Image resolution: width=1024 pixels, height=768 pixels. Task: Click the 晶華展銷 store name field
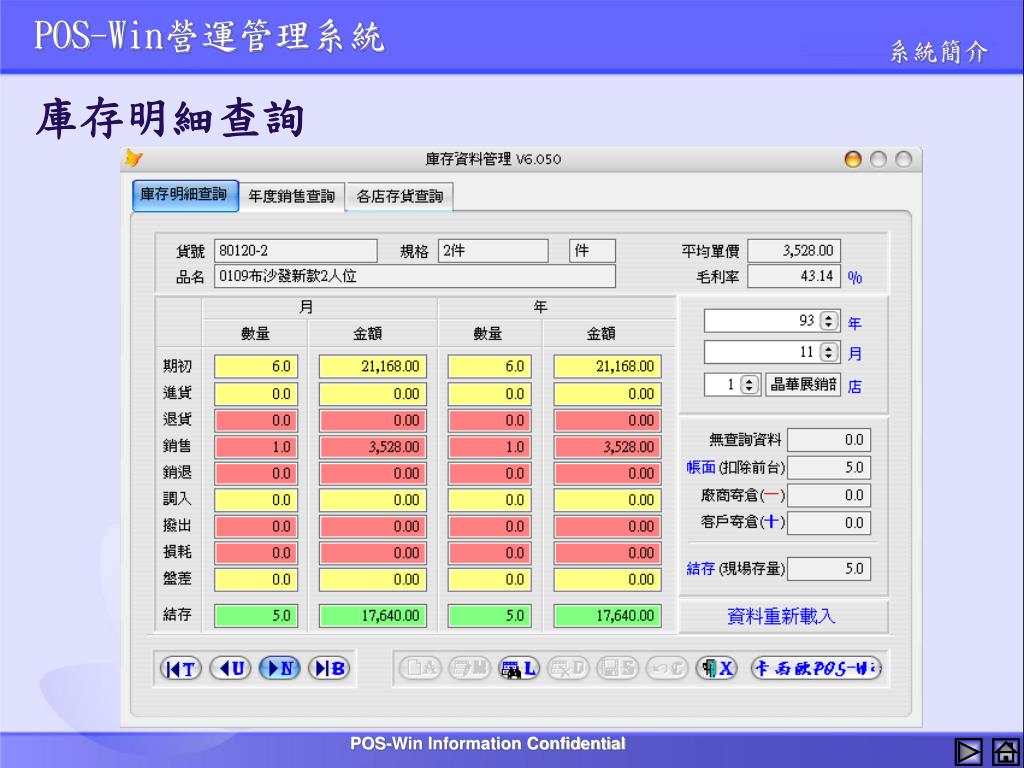tap(803, 385)
